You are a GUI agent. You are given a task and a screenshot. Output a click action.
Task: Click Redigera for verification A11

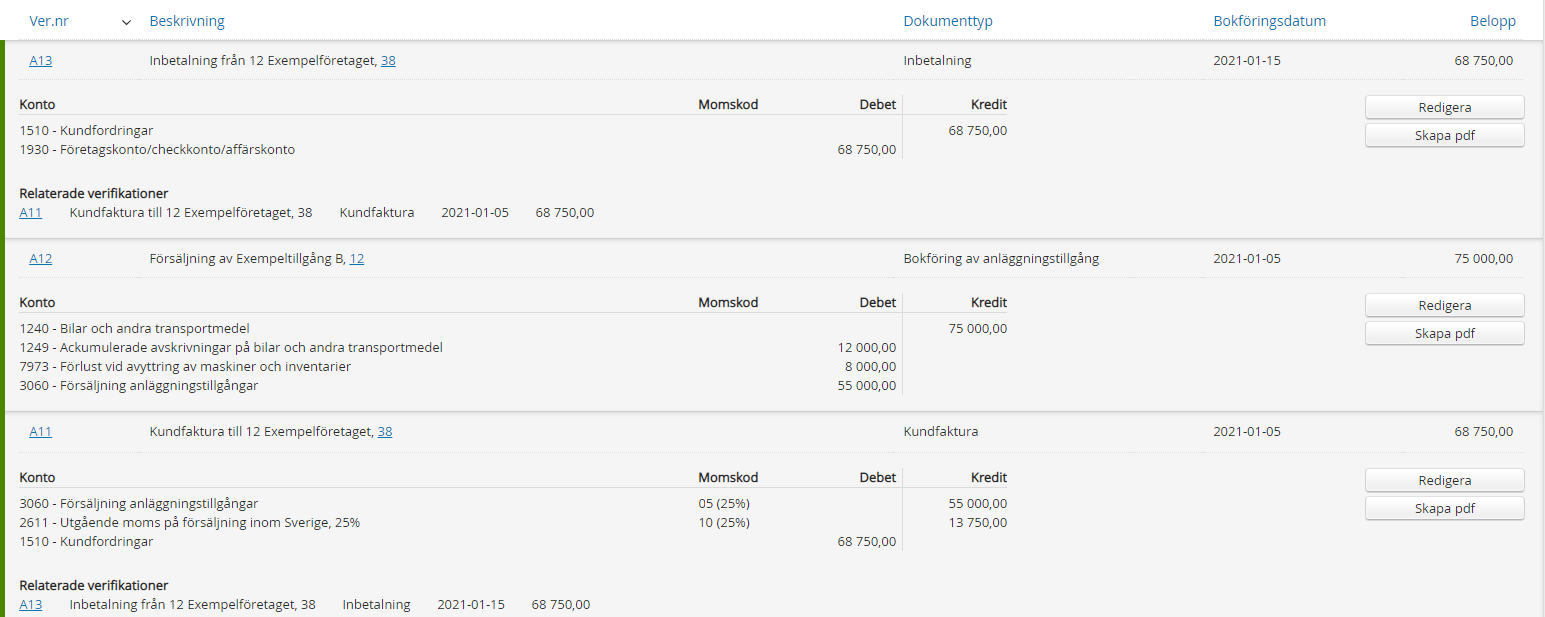[x=1444, y=480]
